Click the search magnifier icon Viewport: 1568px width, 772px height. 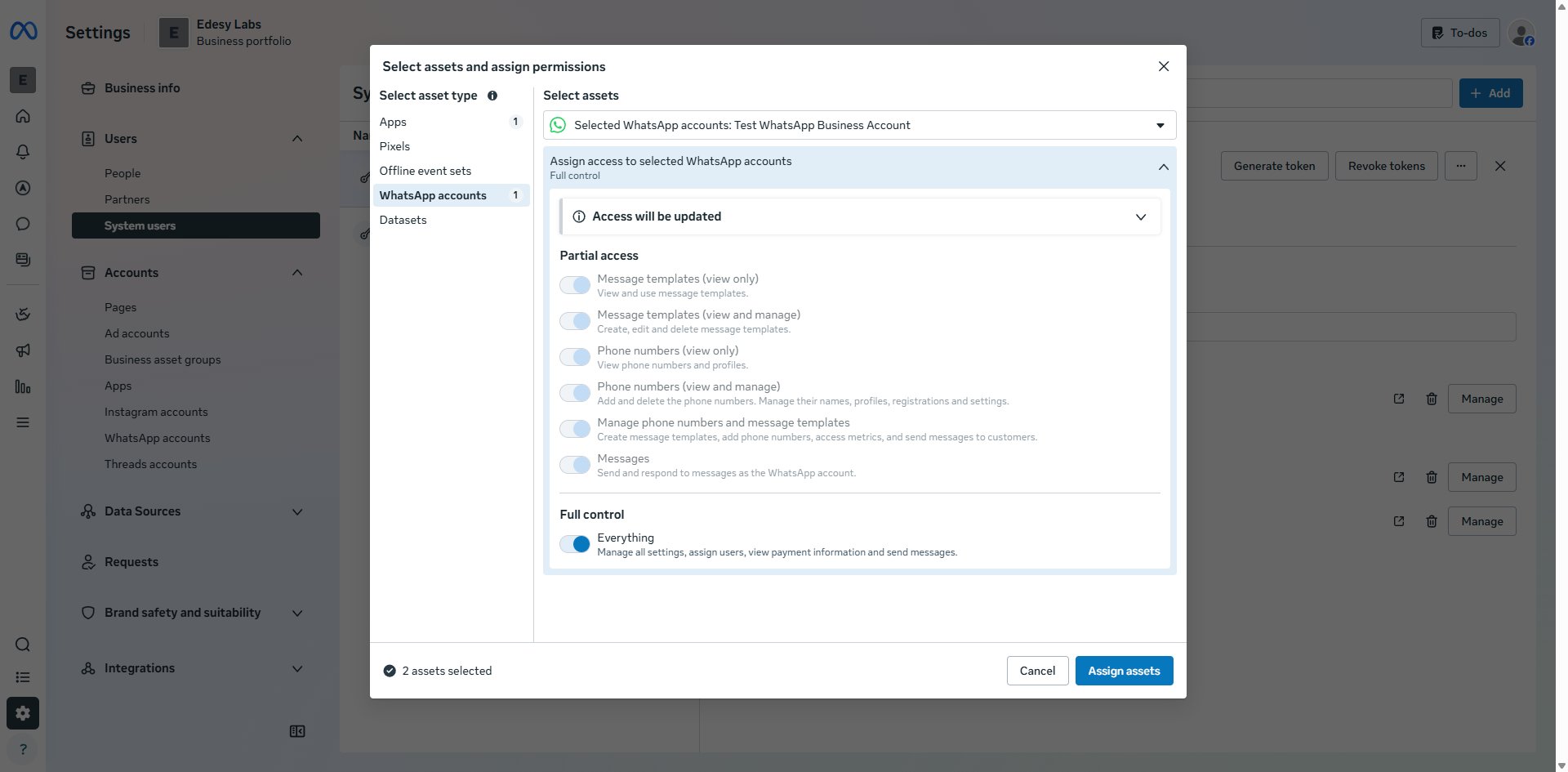(x=23, y=645)
